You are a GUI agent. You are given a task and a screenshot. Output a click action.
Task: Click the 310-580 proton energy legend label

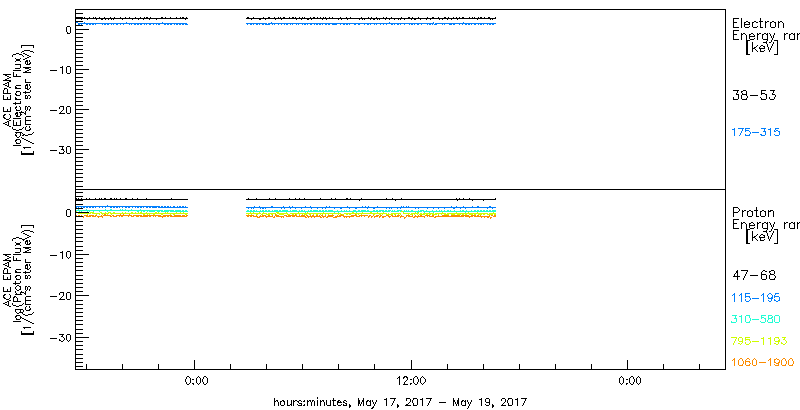(x=756, y=320)
